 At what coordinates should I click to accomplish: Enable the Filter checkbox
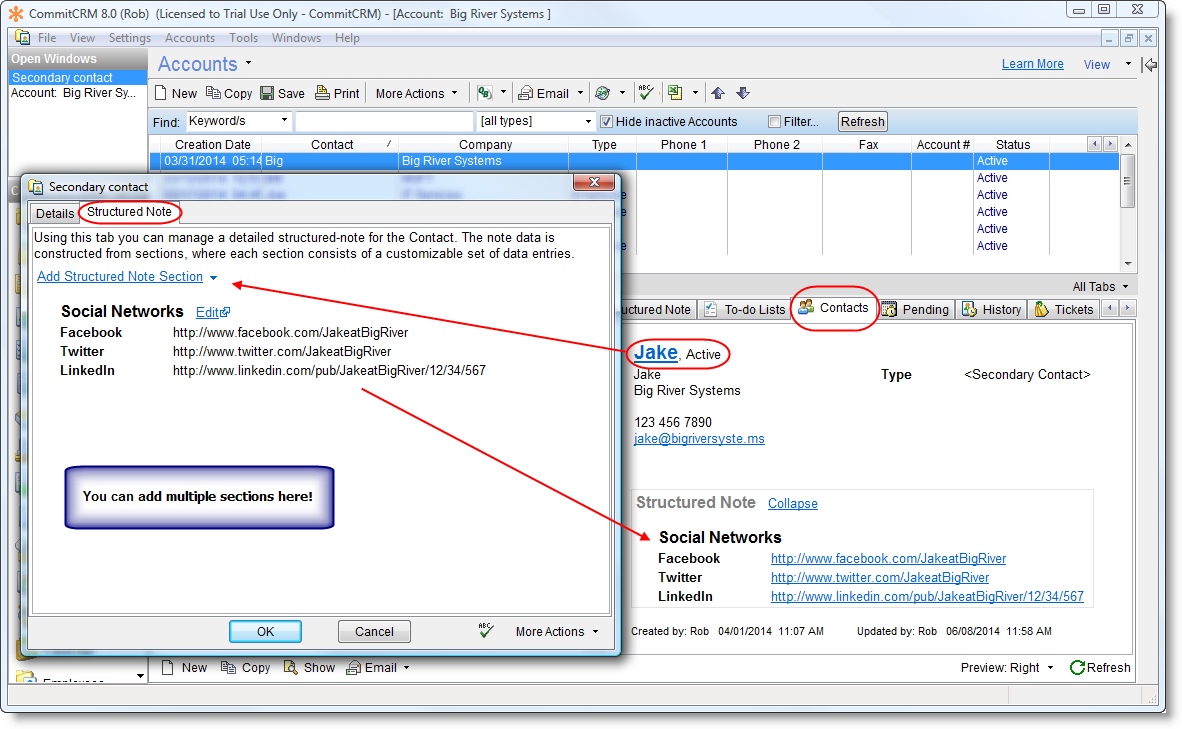click(774, 122)
